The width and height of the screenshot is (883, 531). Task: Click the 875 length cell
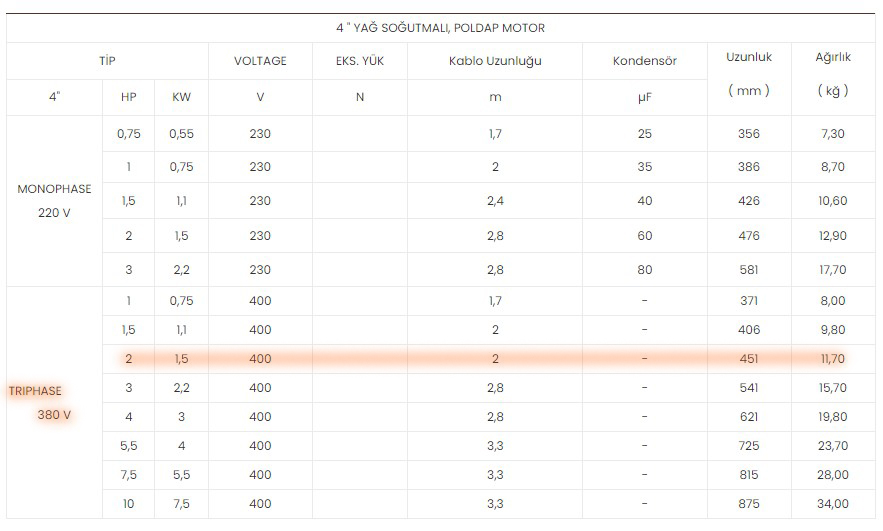pyautogui.click(x=749, y=503)
